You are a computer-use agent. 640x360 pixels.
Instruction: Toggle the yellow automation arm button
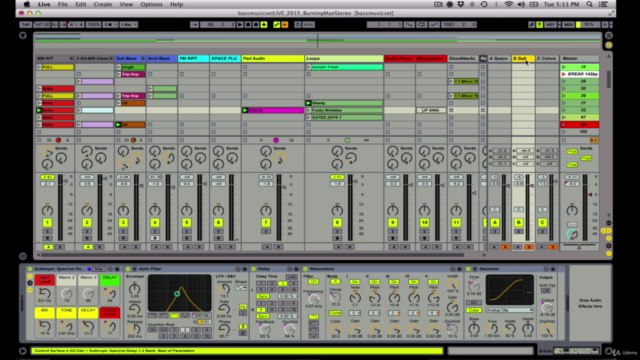tap(277, 24)
